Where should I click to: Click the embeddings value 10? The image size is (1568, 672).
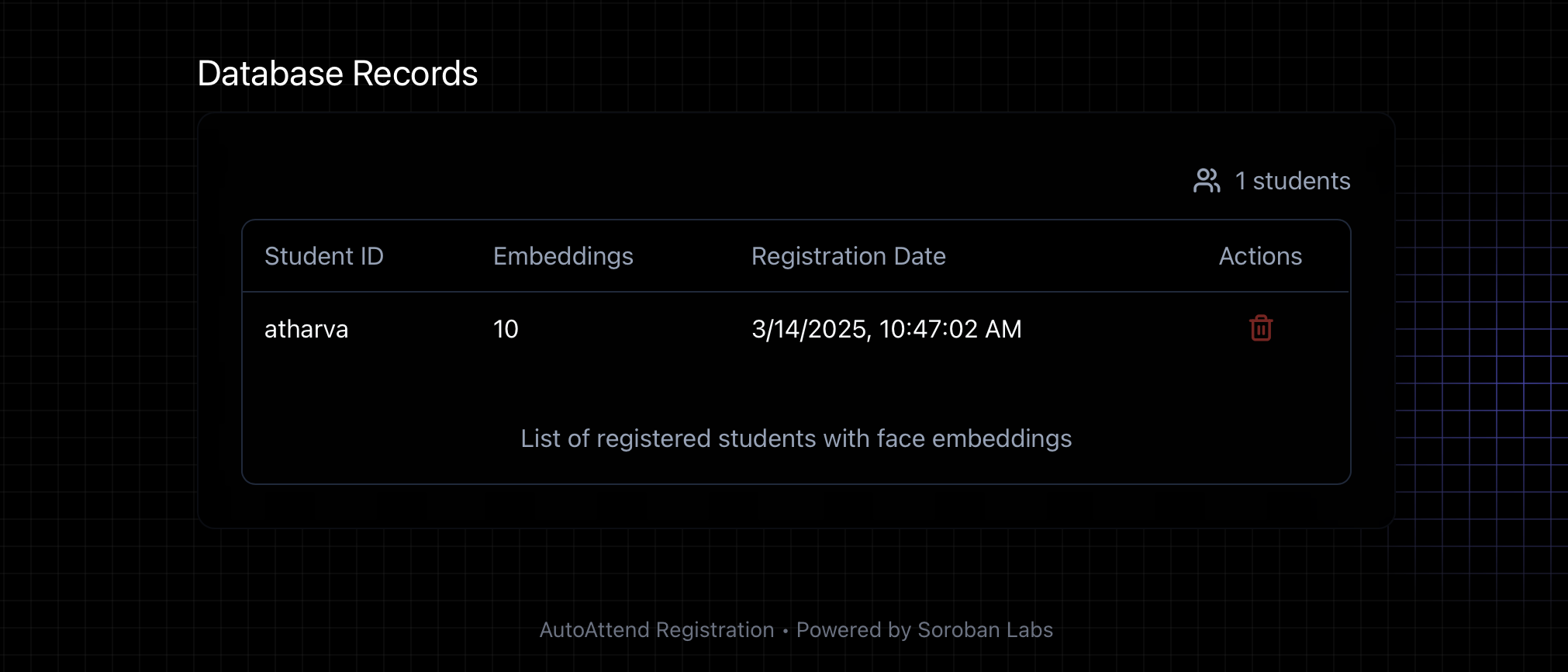coord(506,329)
